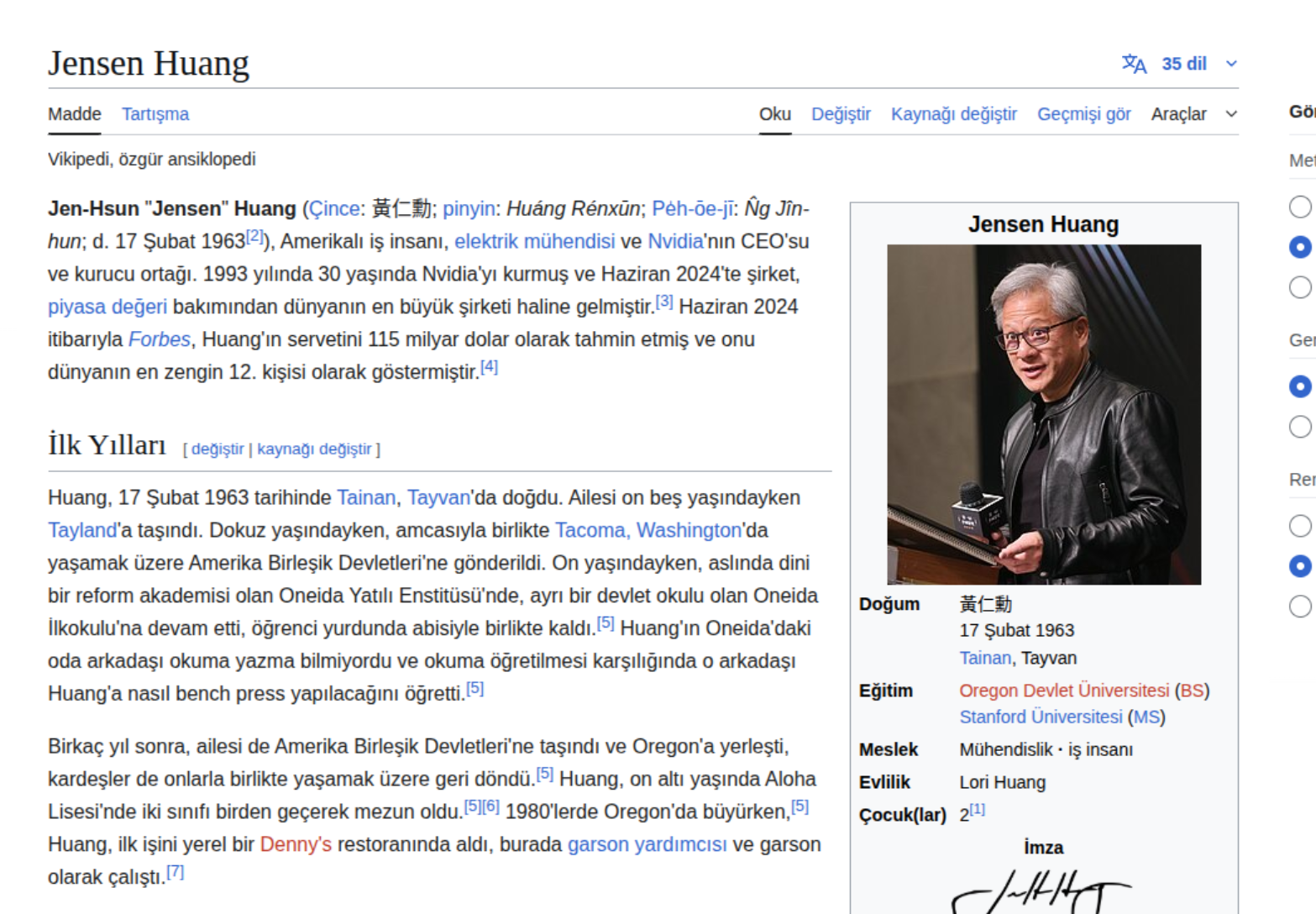The image size is (1316, 914).
Task: Switch to the Tartışma tab
Action: click(x=155, y=114)
